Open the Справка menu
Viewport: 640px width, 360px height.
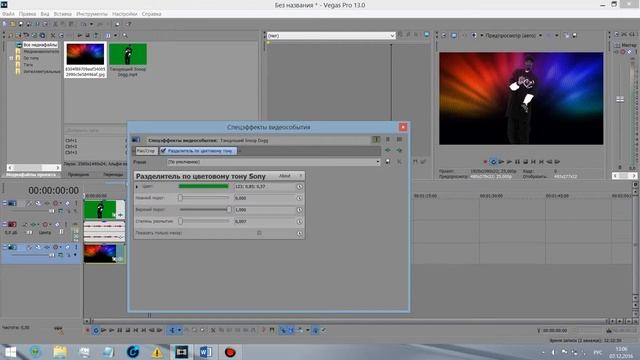point(151,14)
